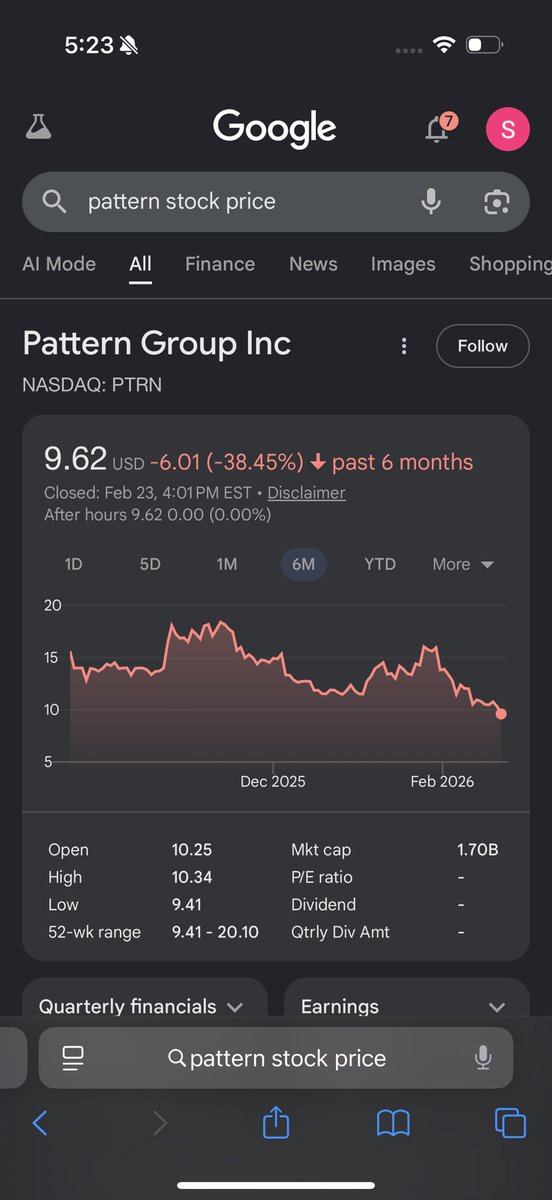Tap Safari share icon
Screen dimensions: 552x1200
point(276,1122)
